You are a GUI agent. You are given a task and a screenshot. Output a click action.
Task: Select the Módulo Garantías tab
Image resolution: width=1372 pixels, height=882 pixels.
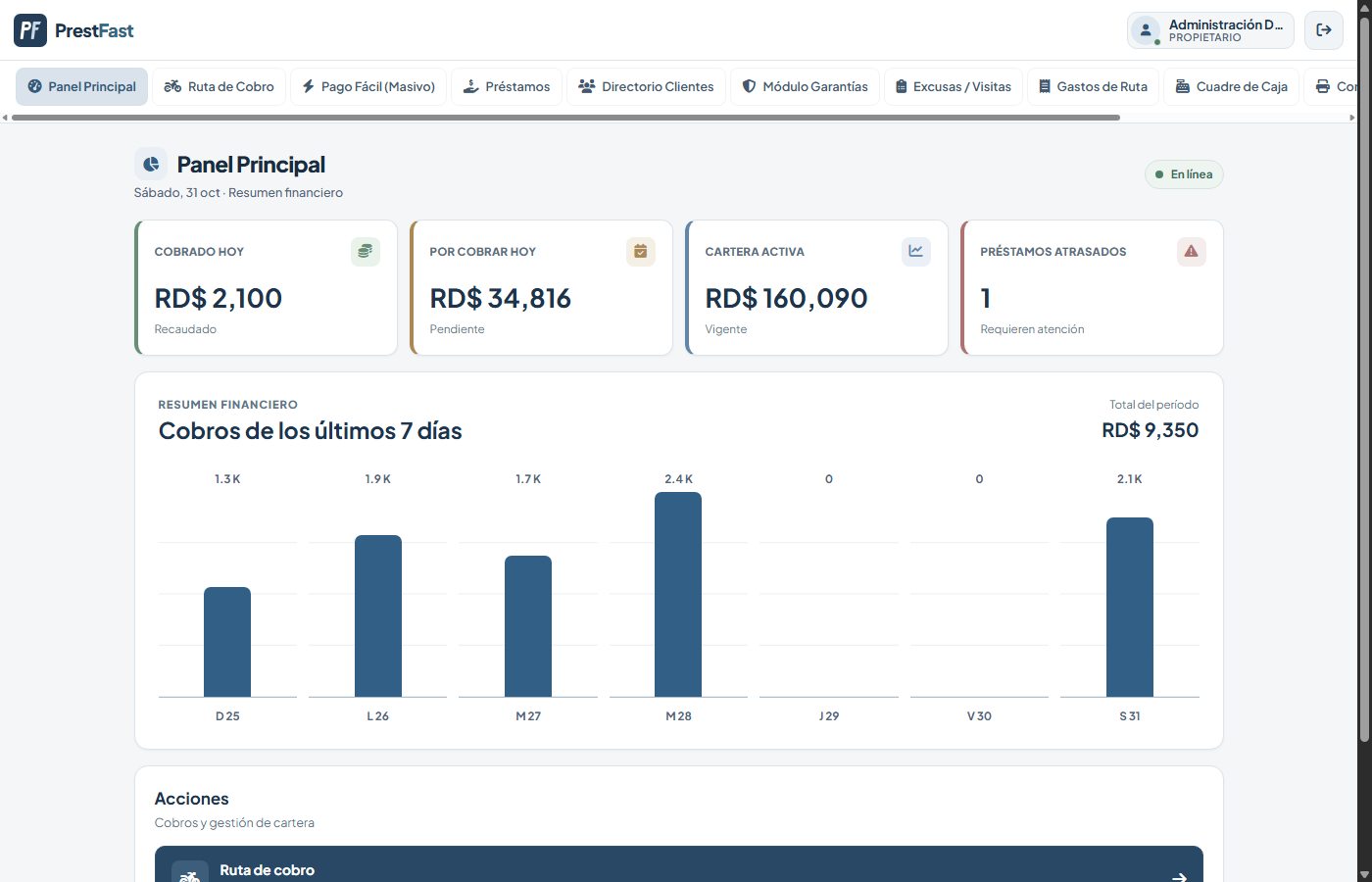(x=805, y=86)
